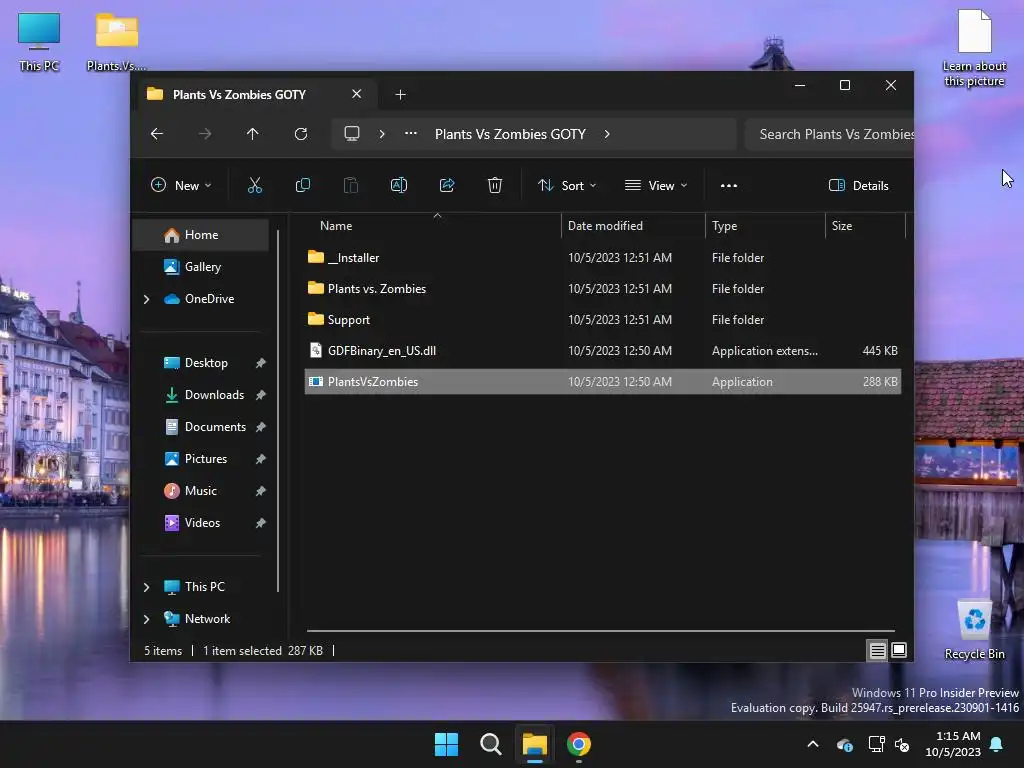
Task: Go forward with the right arrow
Action: coord(205,134)
